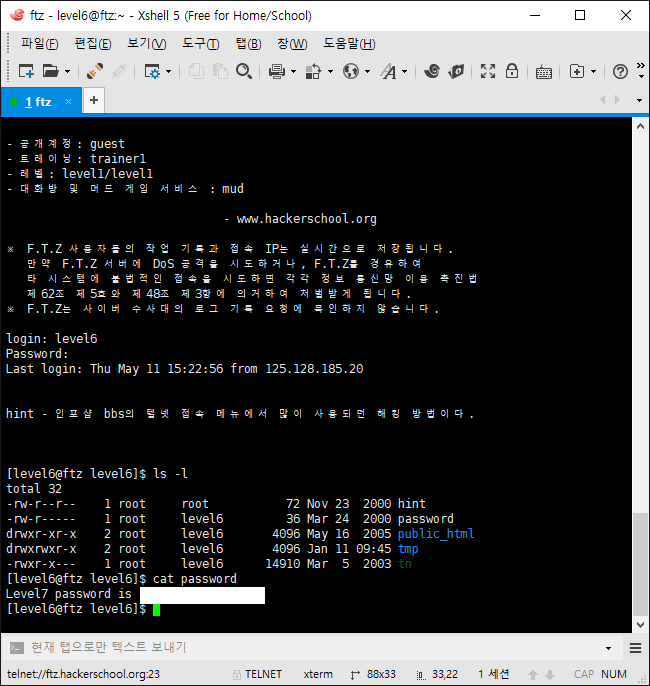Image resolution: width=650 pixels, height=686 pixels.
Task: Click the 1 세션 status entry
Action: (x=493, y=674)
